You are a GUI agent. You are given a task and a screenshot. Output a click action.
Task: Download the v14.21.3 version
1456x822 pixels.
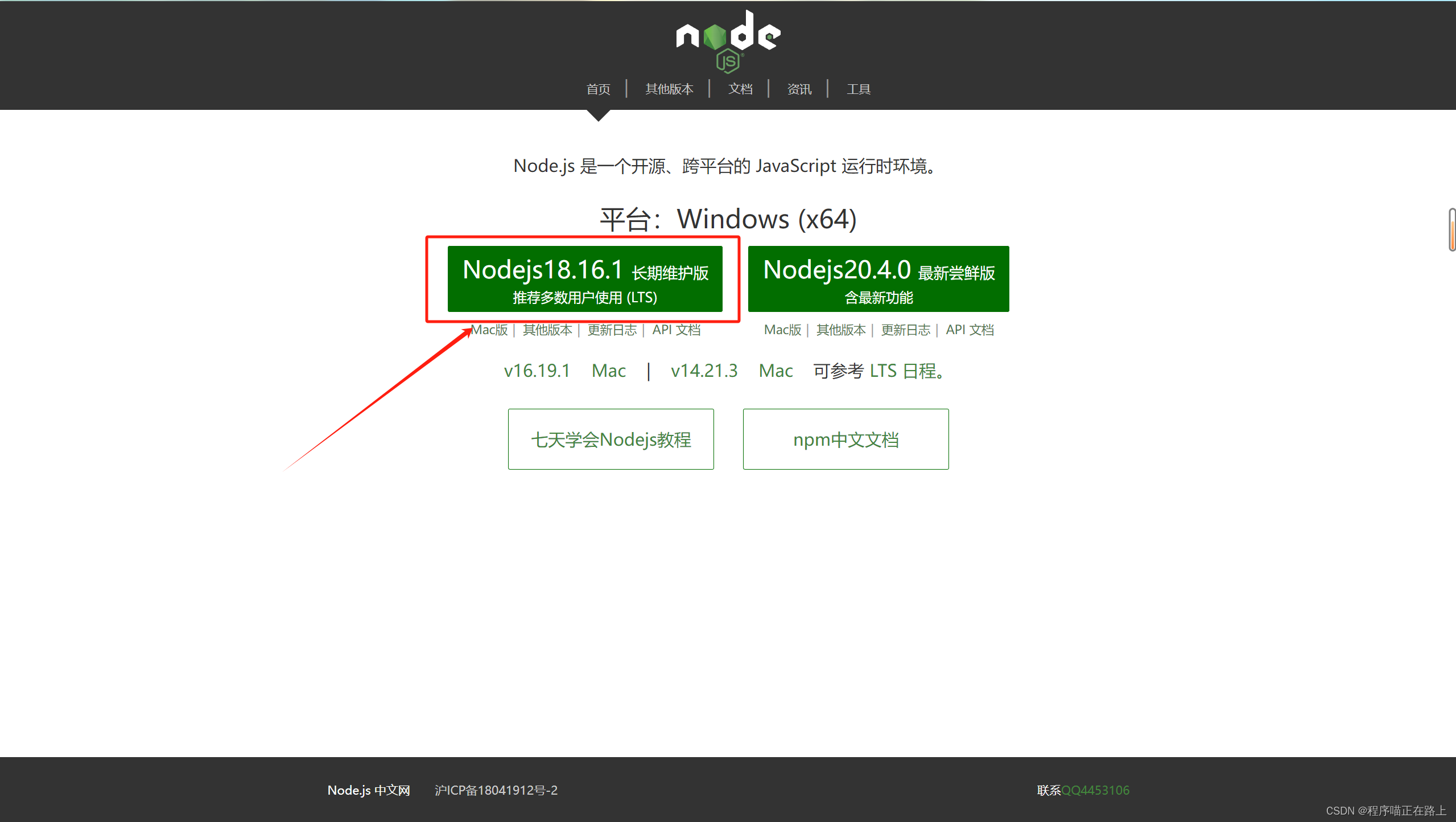(704, 371)
